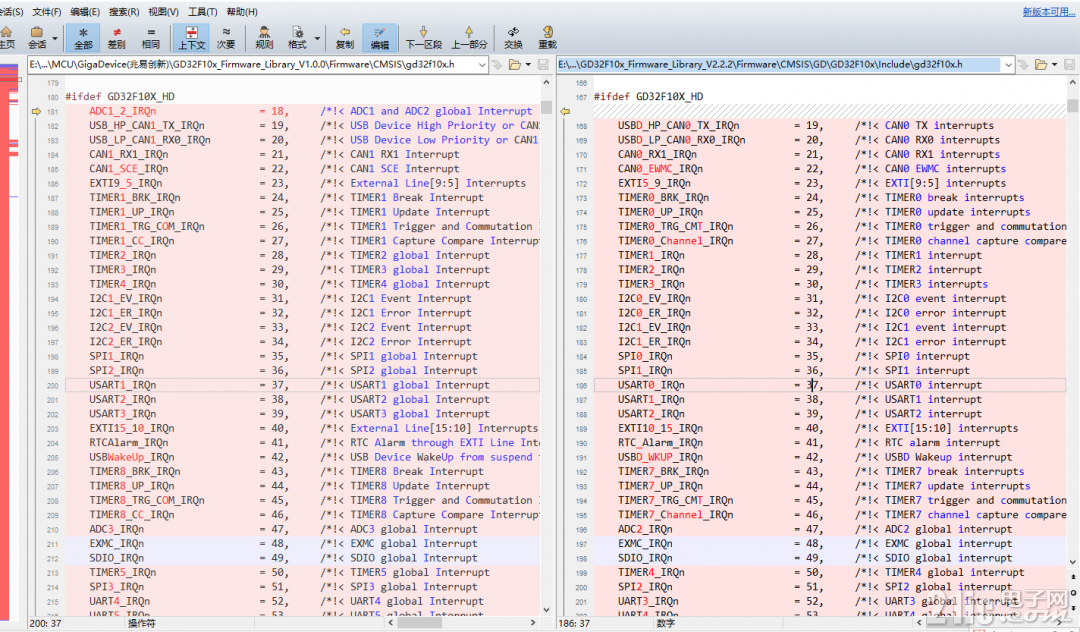
Task: Click the yellow copy-left arrow in right gutter
Action: (x=565, y=111)
